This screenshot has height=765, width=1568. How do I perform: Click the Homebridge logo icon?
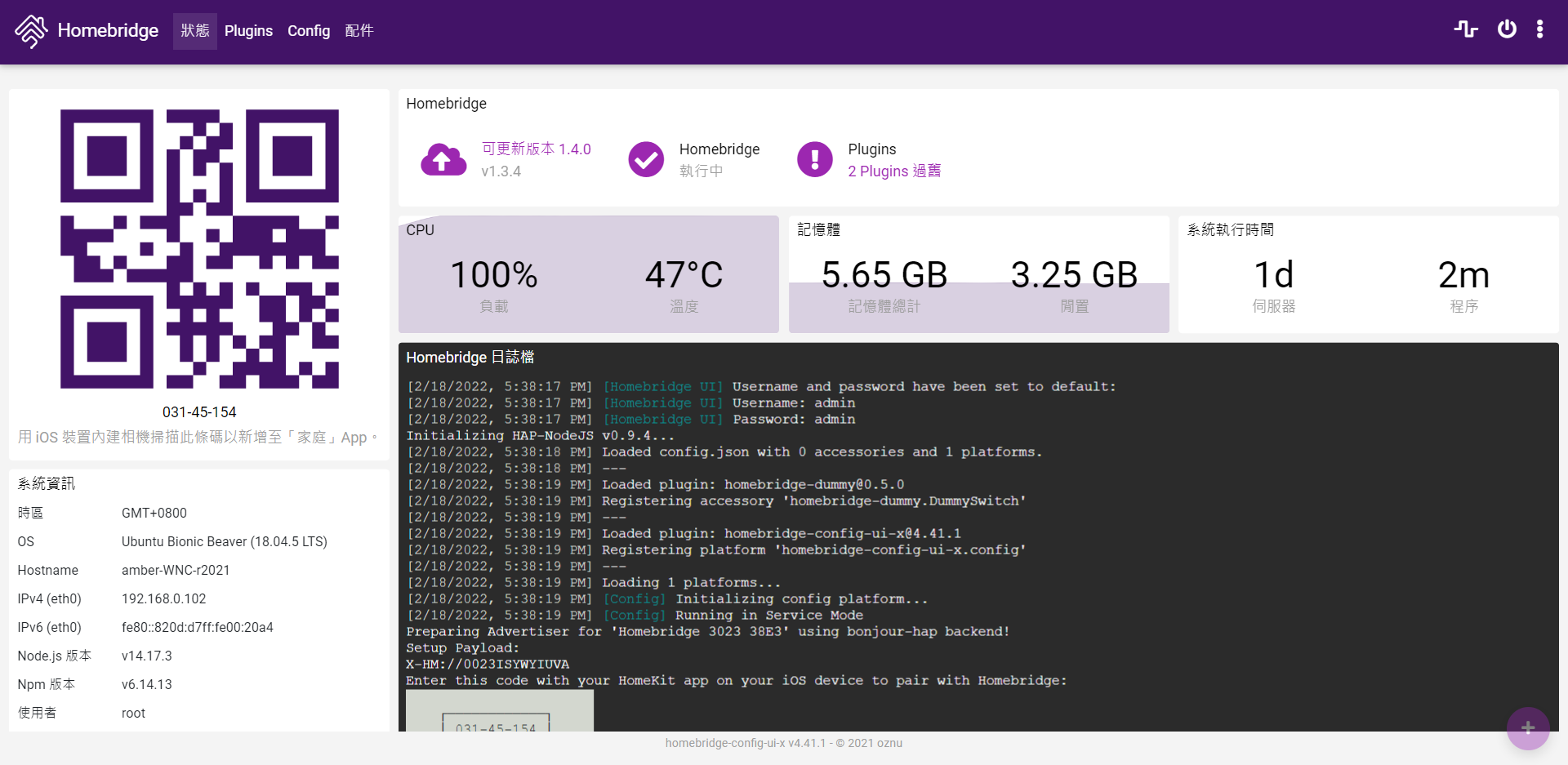31,31
